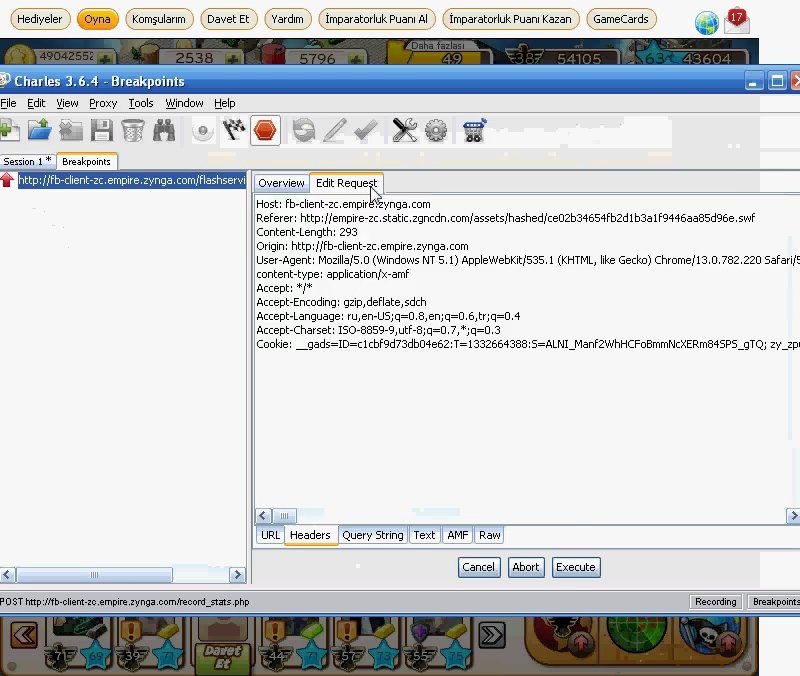Click the globe icon in game header
This screenshot has width=800, height=676.
pyautogui.click(x=707, y=23)
